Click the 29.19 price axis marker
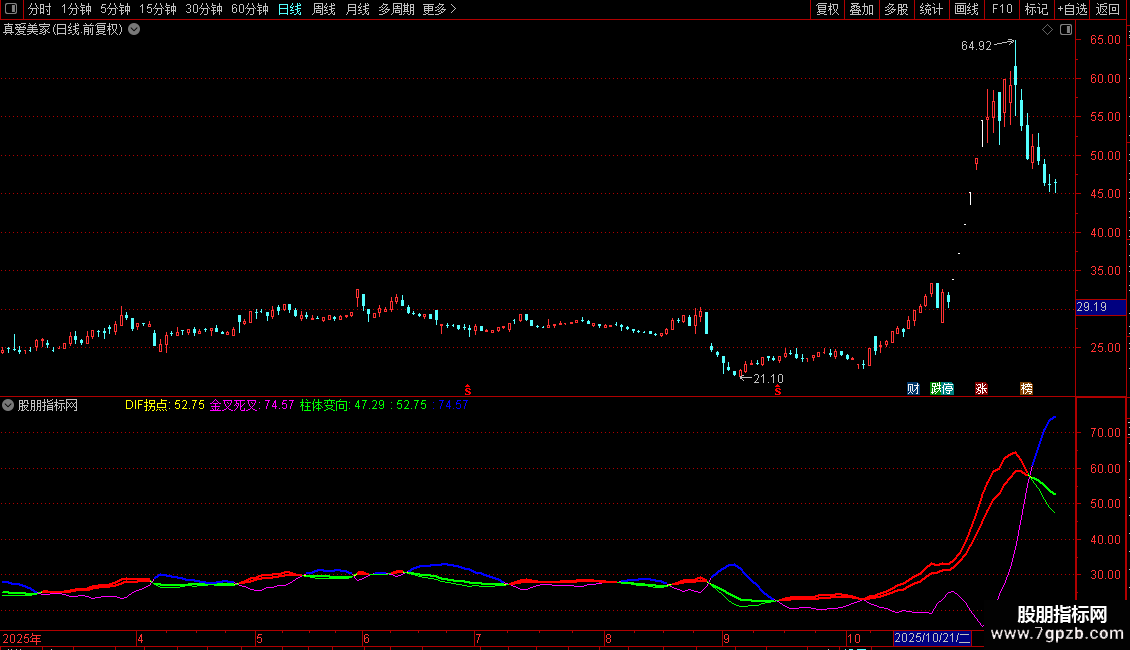1130x650 pixels. point(1100,307)
